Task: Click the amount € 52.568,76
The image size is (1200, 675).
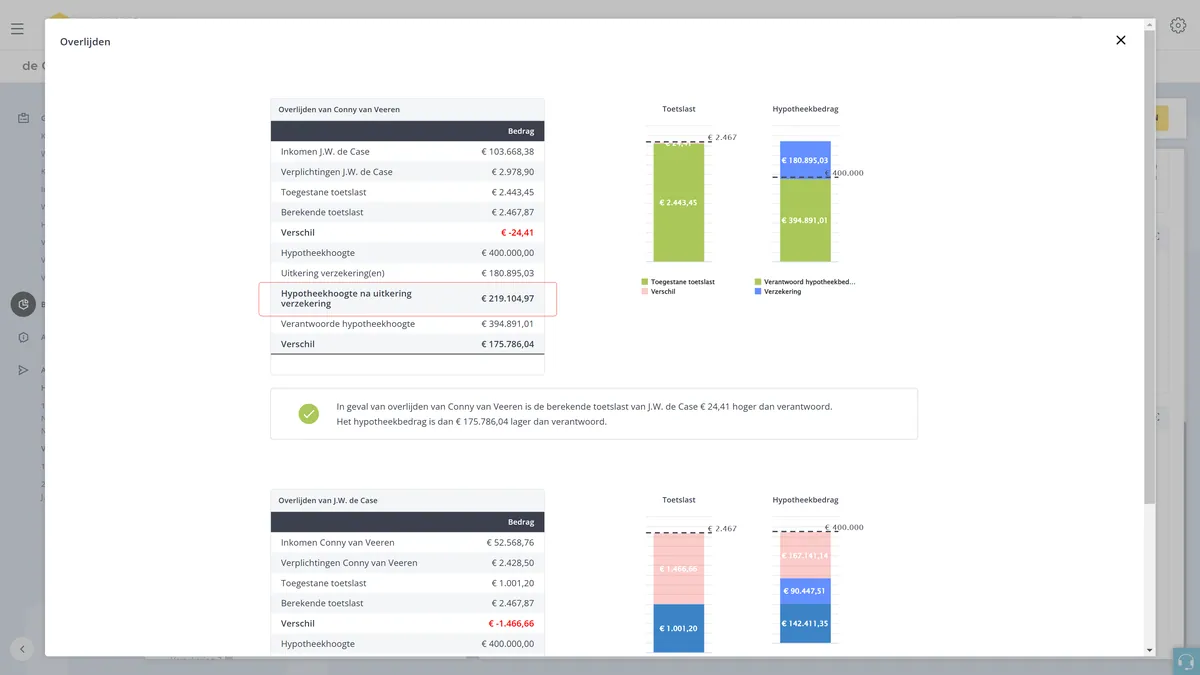Action: 510,543
